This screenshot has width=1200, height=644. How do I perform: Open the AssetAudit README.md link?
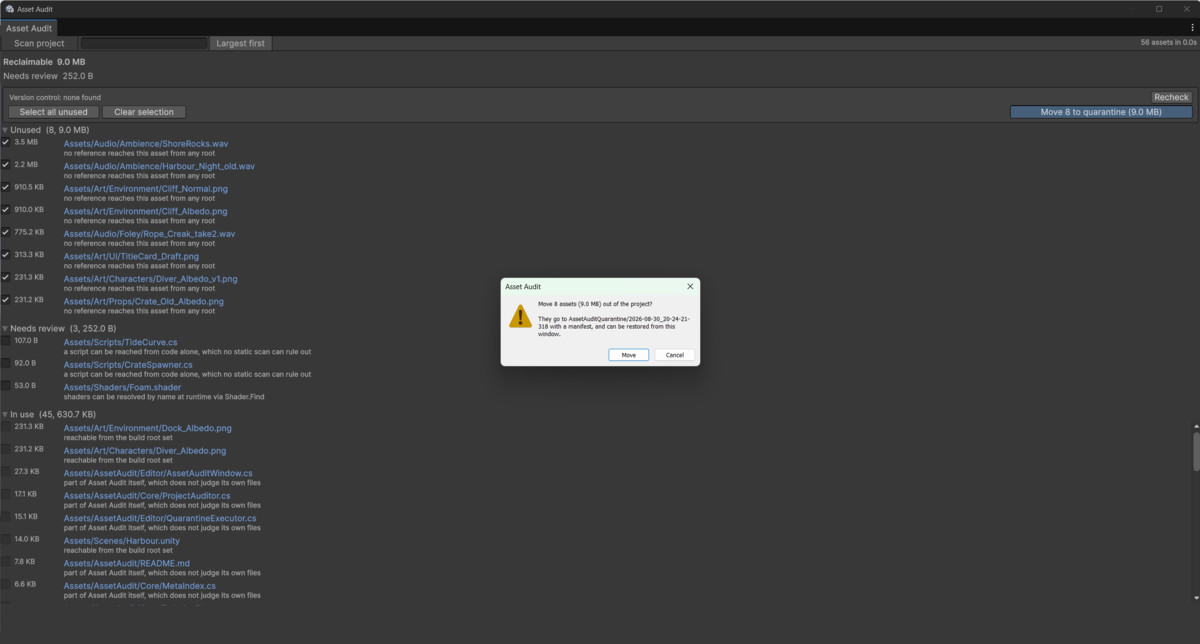(127, 563)
